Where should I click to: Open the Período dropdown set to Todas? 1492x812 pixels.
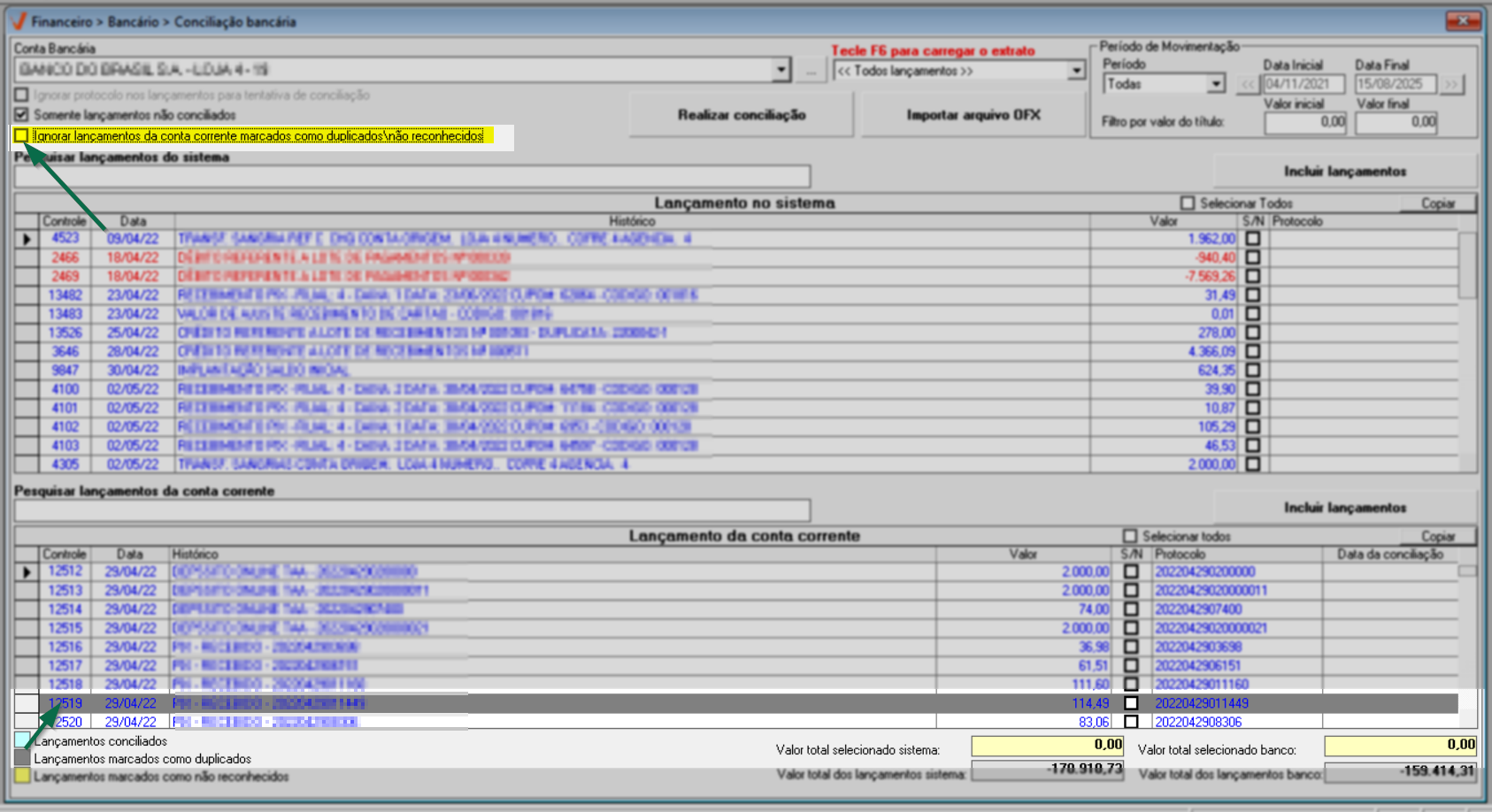coord(1216,84)
